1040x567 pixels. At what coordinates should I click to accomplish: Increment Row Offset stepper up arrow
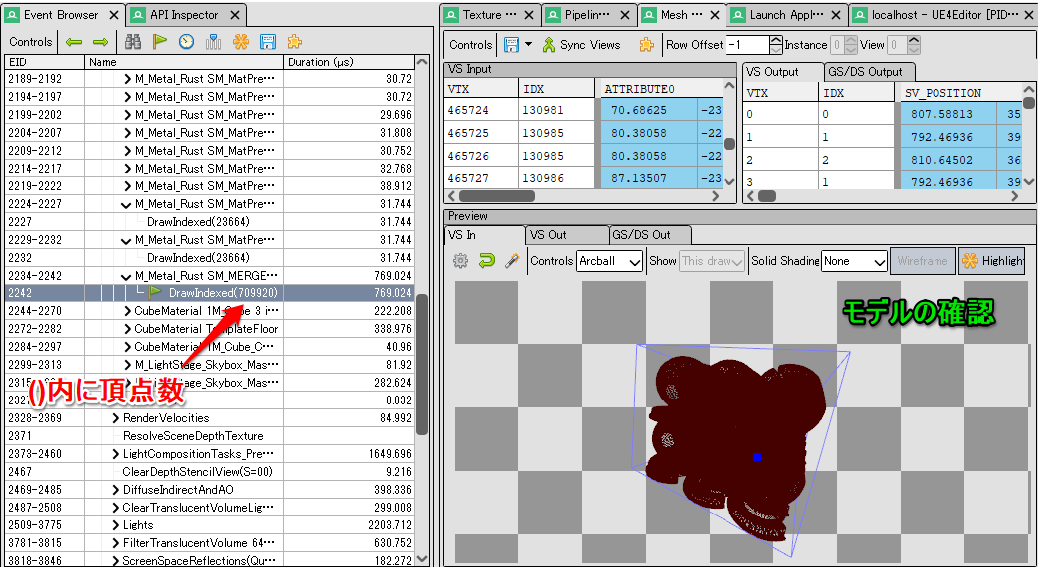pyautogui.click(x=777, y=40)
